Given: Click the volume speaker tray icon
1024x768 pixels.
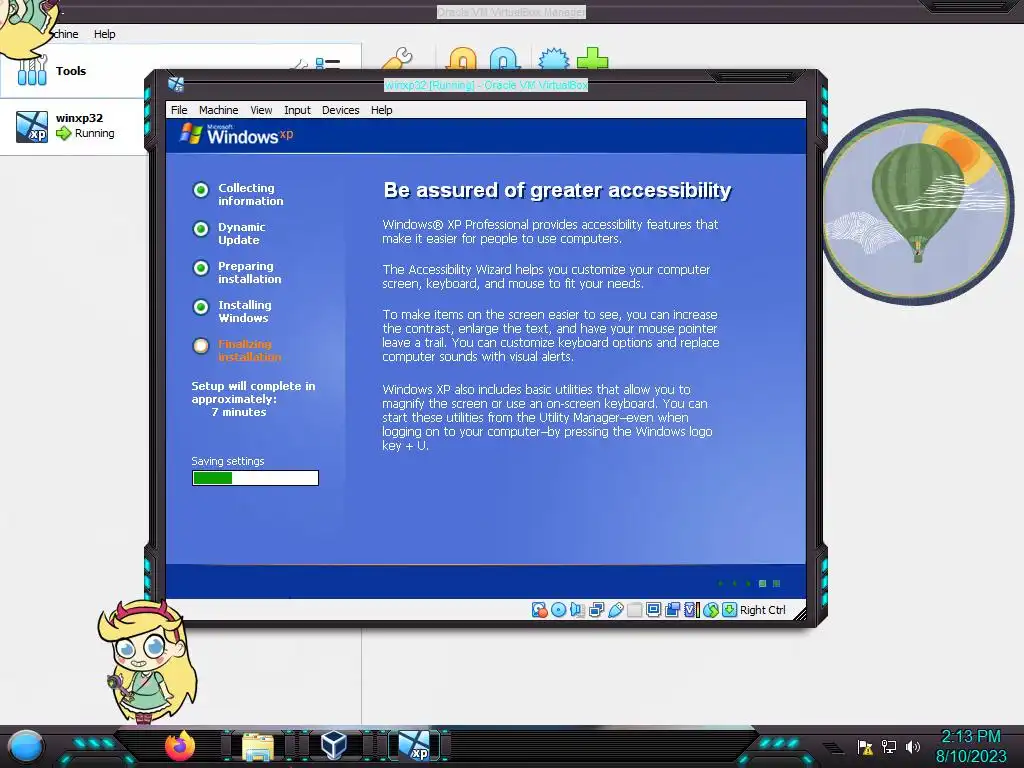Looking at the screenshot, I should 912,746.
